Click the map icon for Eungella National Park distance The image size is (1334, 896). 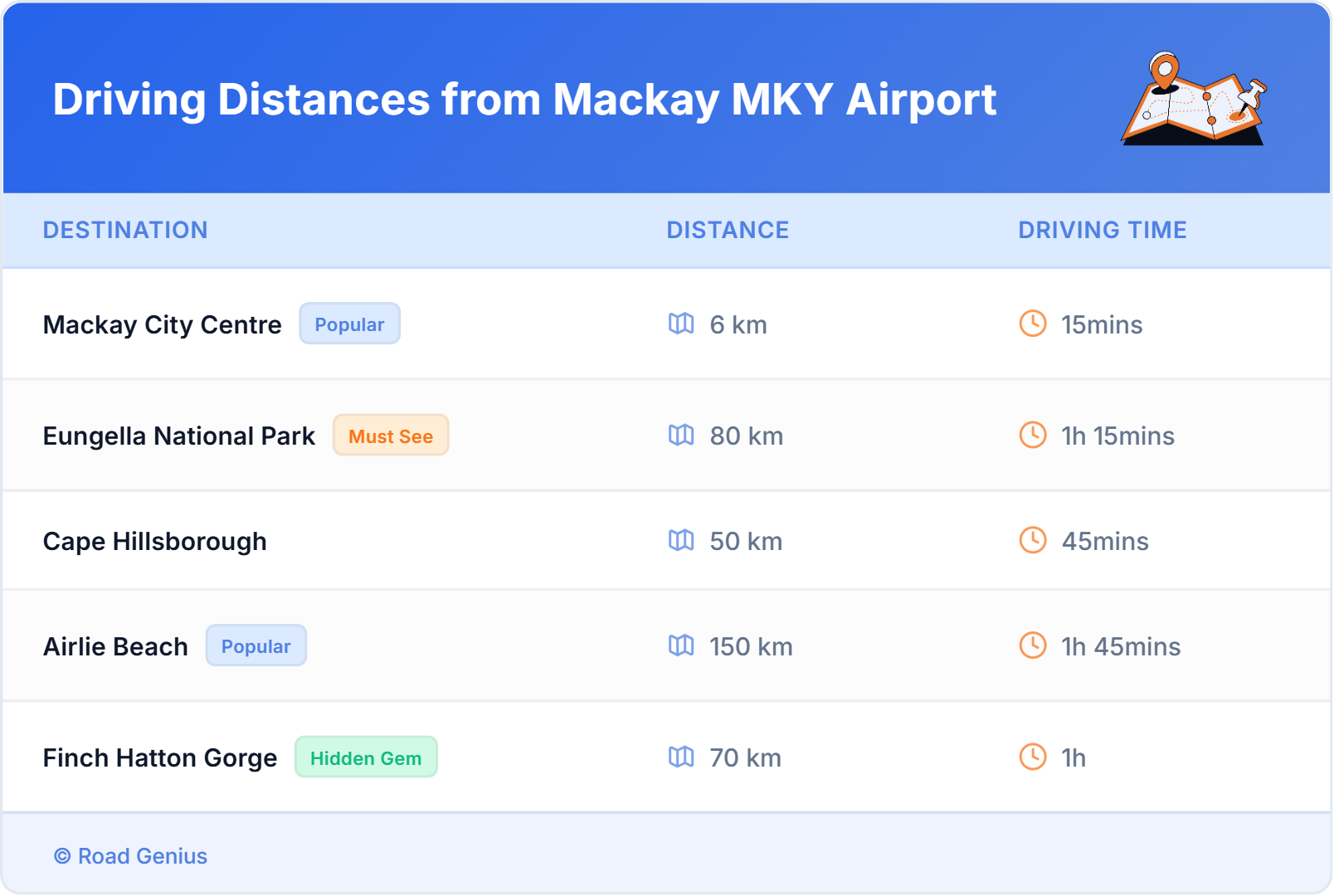pos(682,436)
